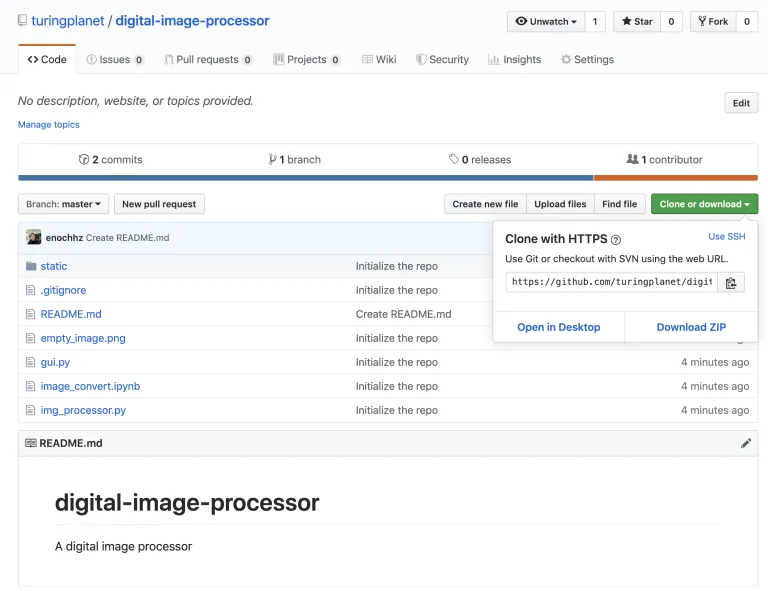Click the star count 0
Viewport: 768px width, 591px height.
tap(671, 22)
